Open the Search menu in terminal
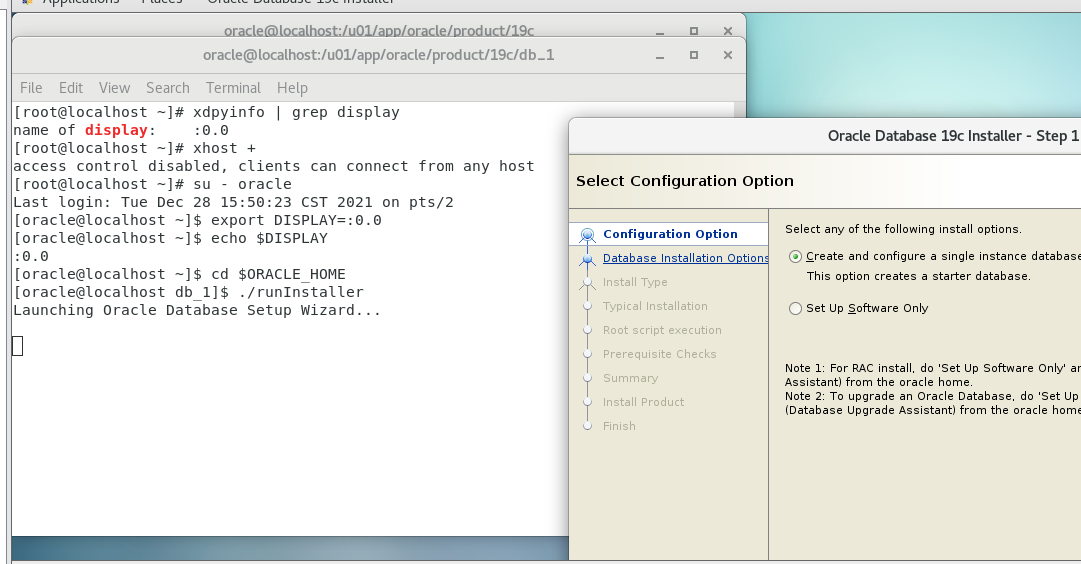 pos(168,88)
